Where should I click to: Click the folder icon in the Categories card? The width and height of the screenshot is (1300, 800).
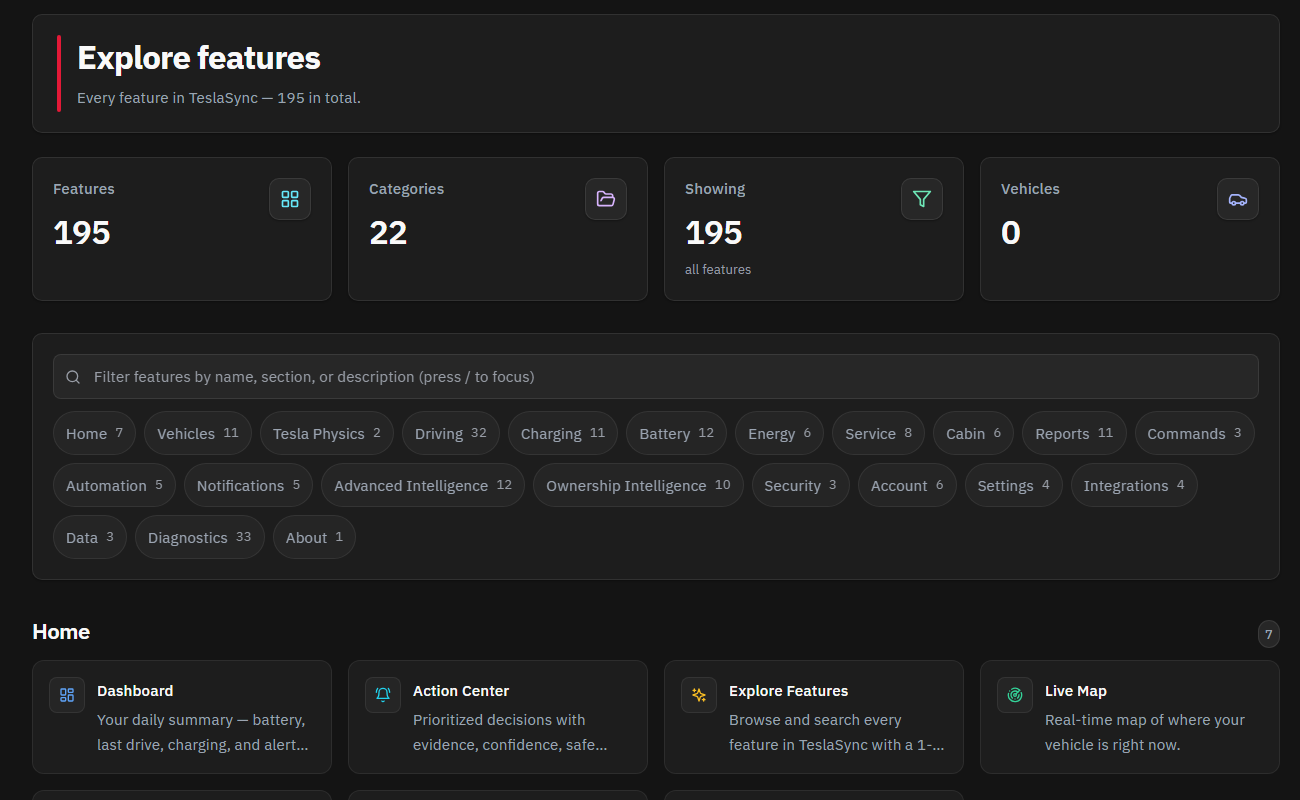606,199
